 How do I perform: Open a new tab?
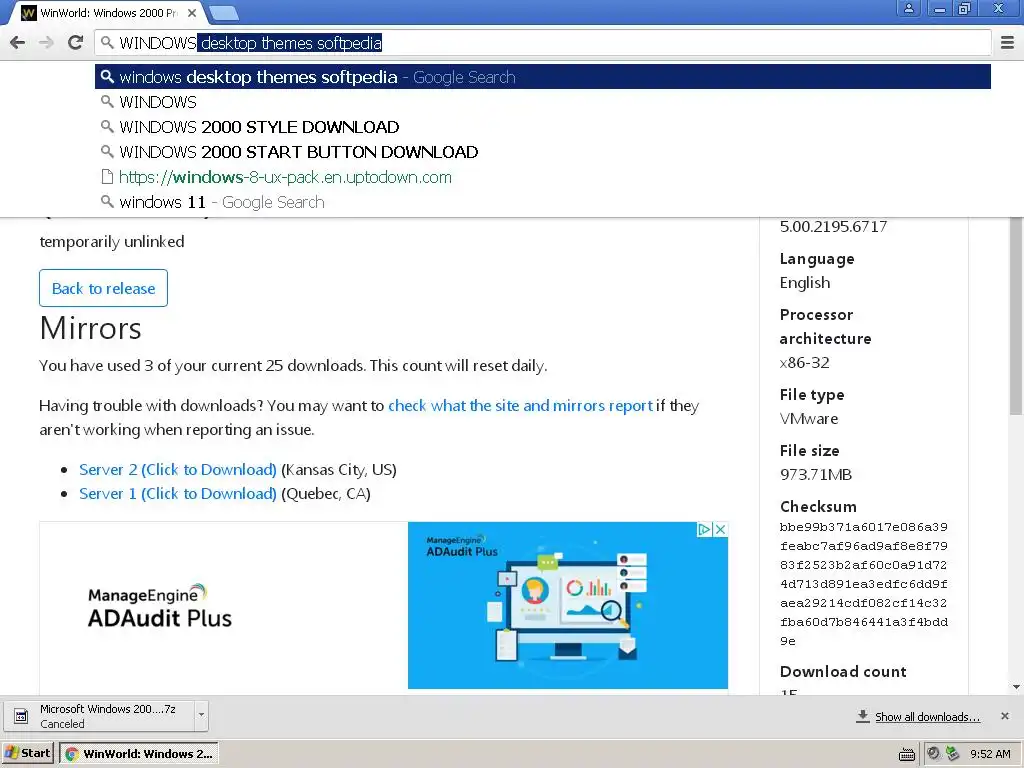[224, 12]
